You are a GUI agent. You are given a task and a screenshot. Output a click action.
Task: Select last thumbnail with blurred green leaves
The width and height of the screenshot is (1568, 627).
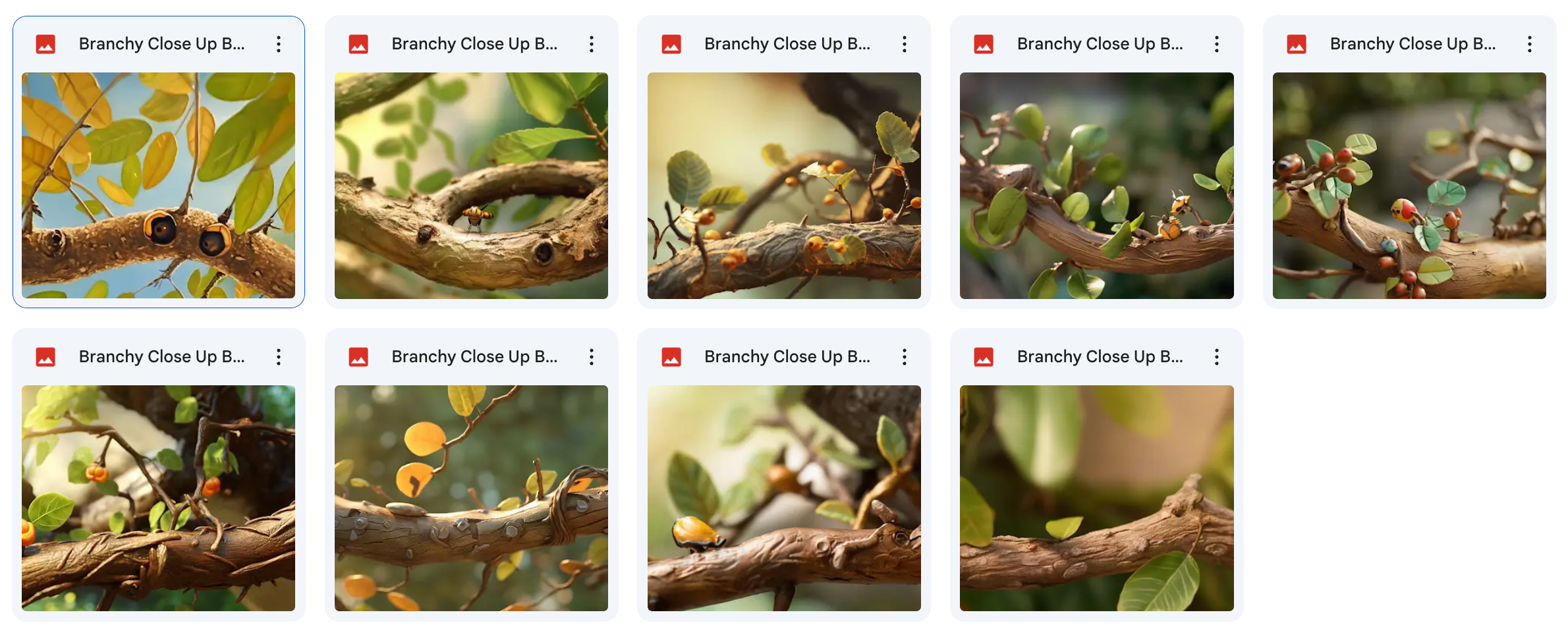[1097, 499]
